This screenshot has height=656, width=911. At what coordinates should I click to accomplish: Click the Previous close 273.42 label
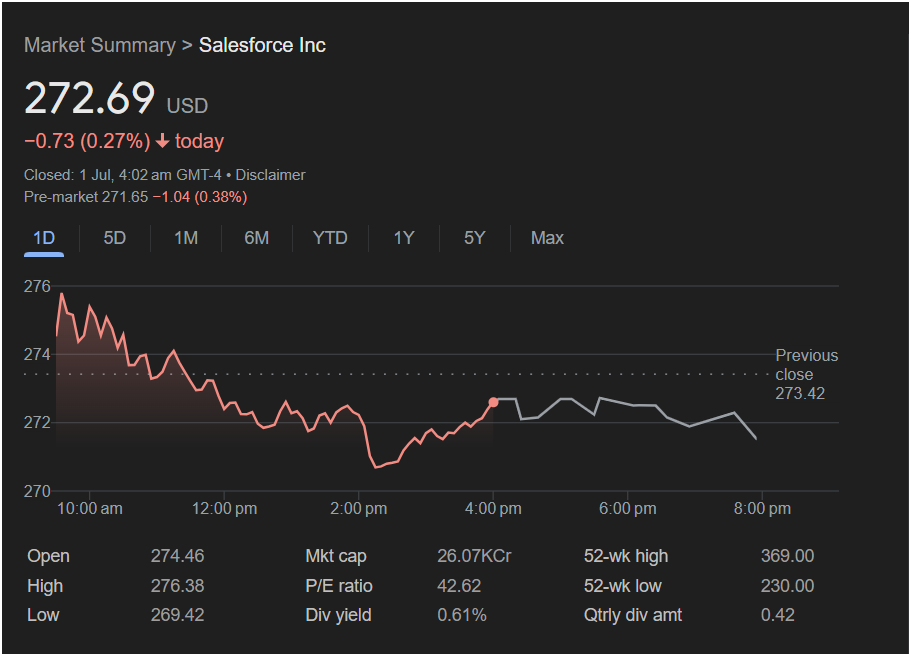[806, 374]
